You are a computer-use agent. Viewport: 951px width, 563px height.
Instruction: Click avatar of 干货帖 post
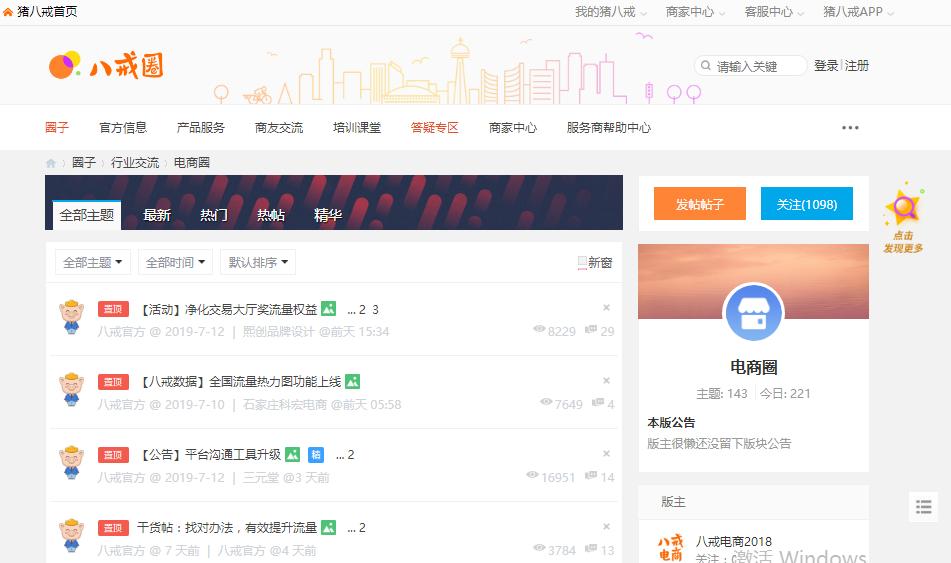coord(71,535)
